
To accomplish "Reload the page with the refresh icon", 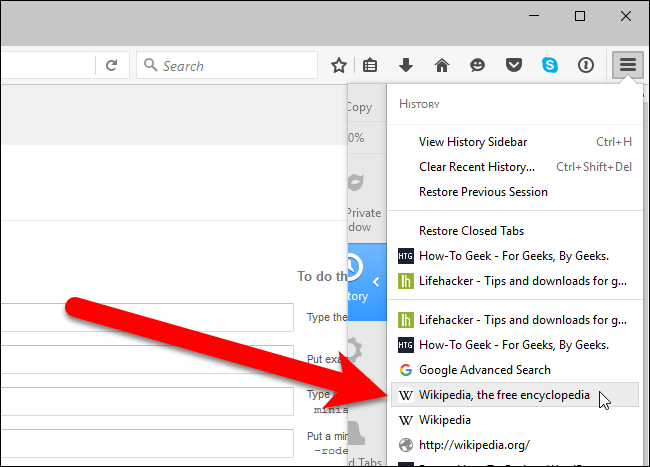I will [112, 65].
